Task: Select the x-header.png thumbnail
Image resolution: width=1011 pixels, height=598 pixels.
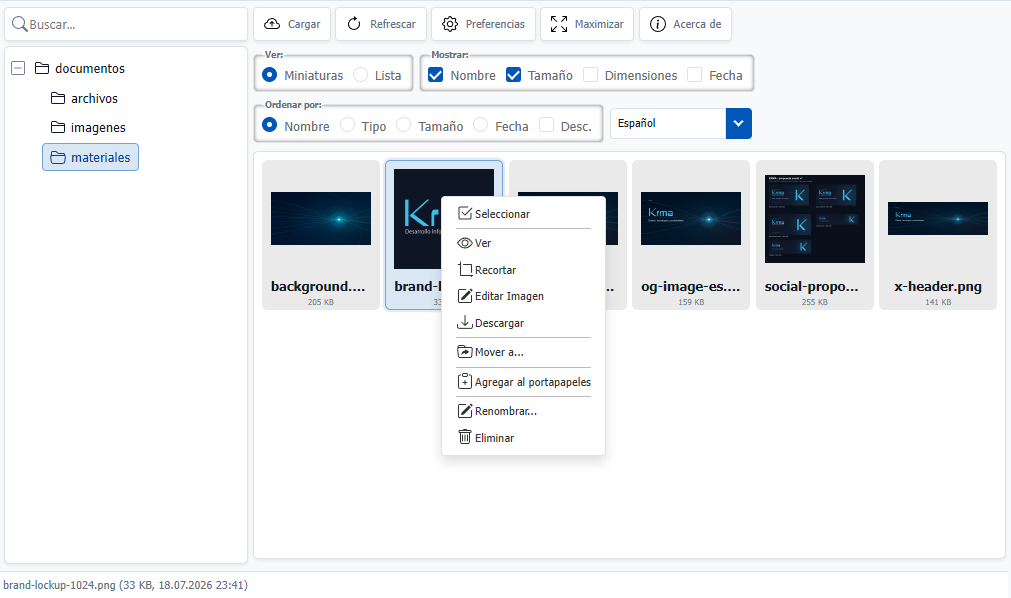Action: (x=937, y=235)
